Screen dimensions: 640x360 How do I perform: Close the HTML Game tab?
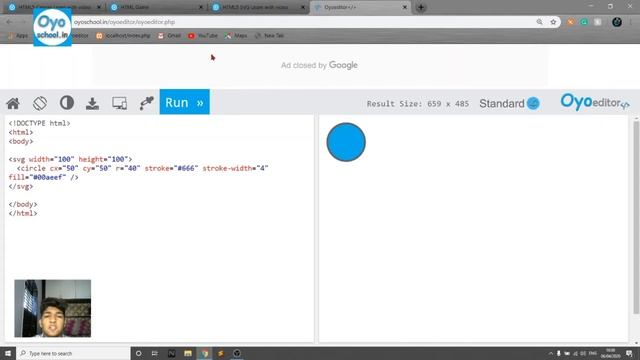click(x=200, y=7)
